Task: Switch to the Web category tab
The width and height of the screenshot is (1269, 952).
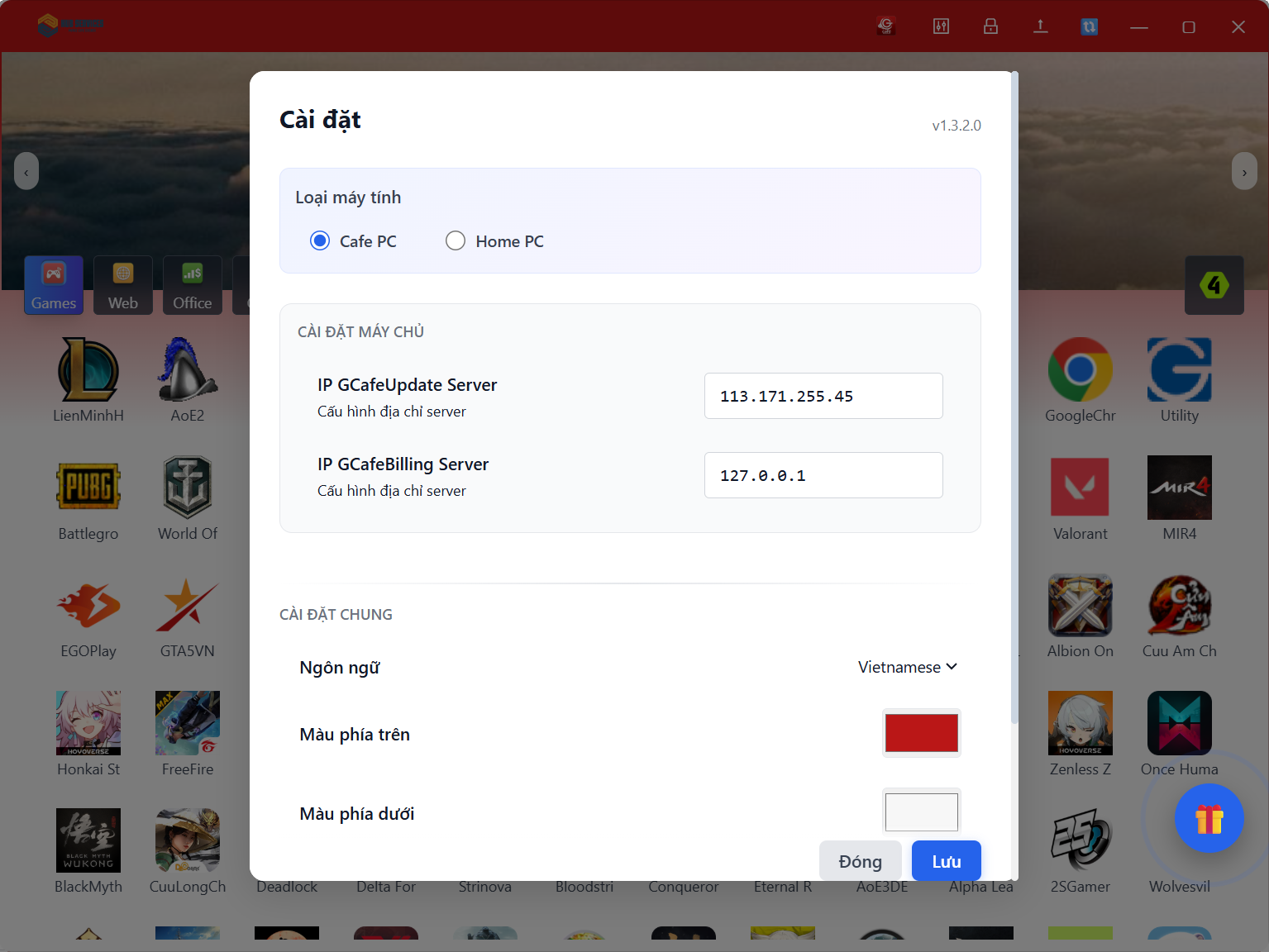Action: point(123,285)
